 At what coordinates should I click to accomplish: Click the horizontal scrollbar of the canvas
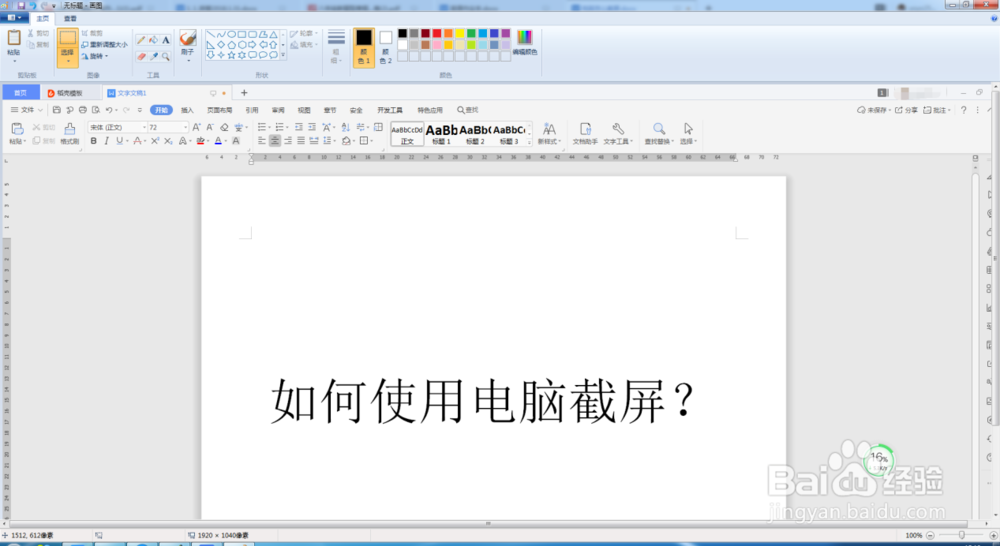tap(488, 524)
